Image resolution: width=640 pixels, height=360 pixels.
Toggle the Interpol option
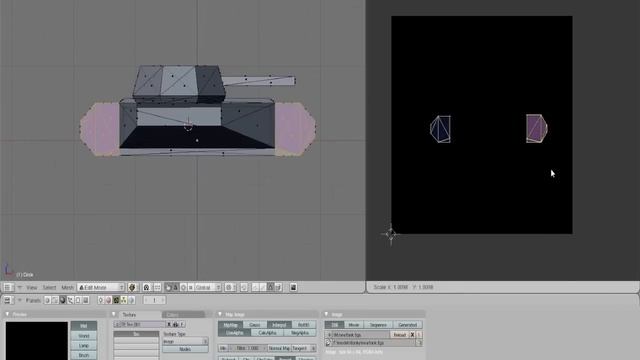click(279, 325)
